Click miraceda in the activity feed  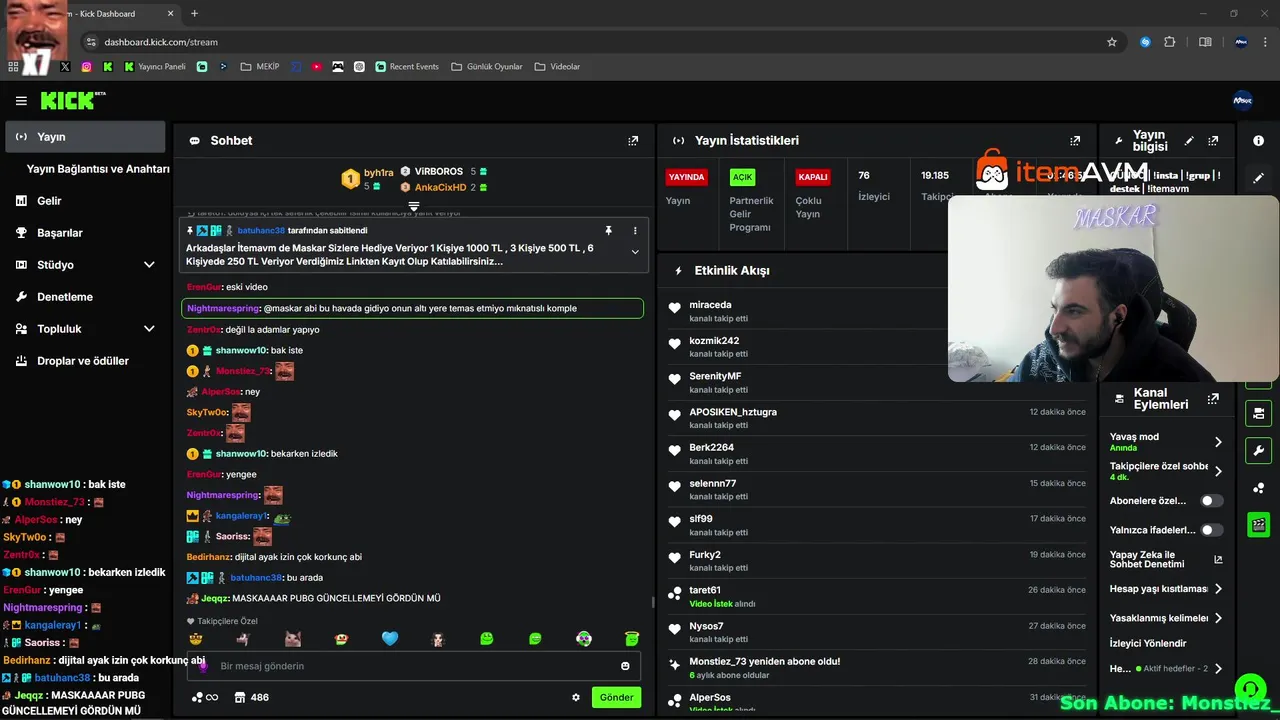[x=710, y=305]
